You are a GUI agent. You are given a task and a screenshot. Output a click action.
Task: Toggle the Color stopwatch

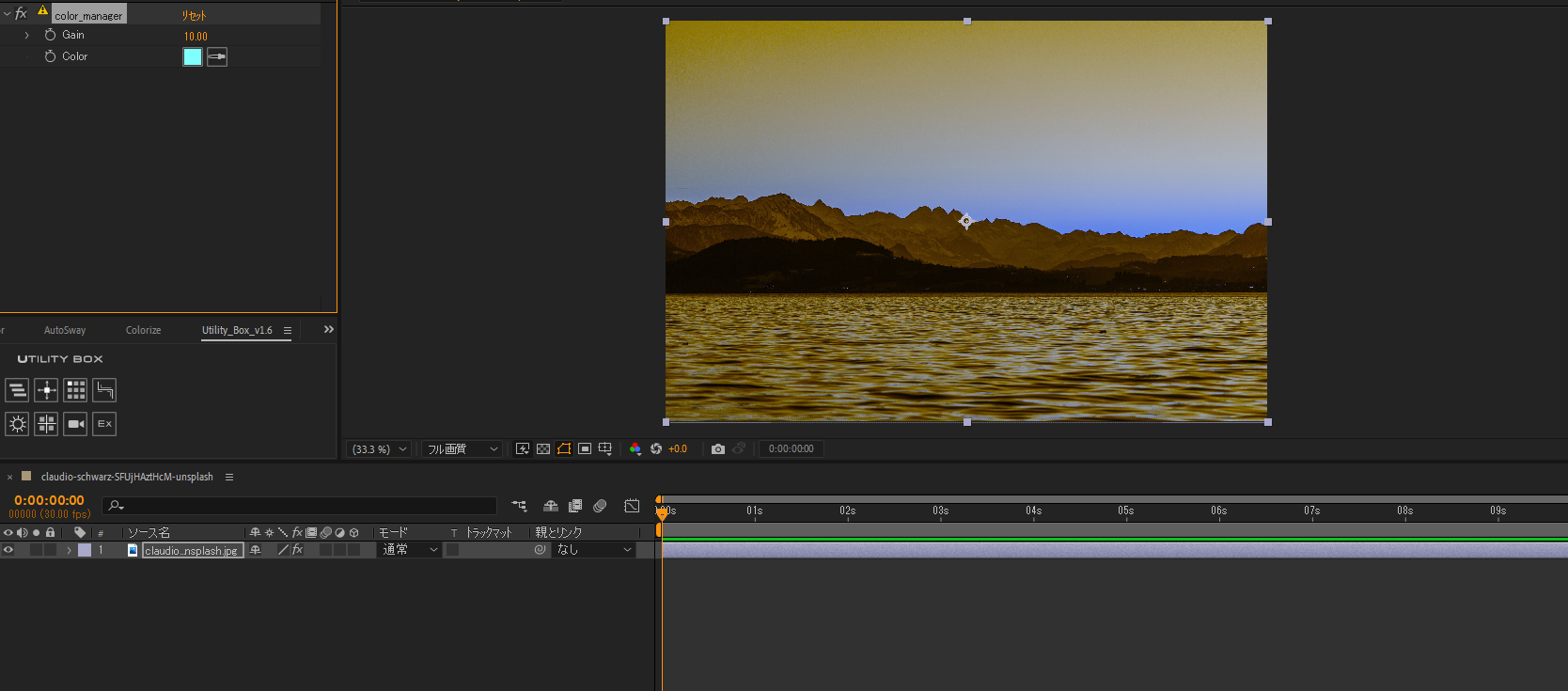tap(50, 56)
